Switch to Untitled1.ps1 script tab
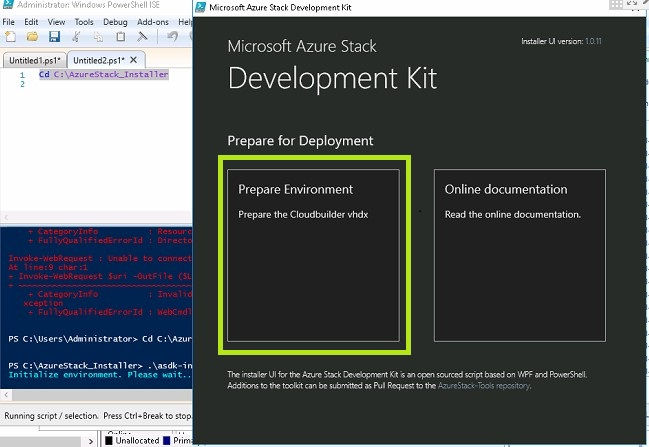This screenshot has width=649, height=447. (35, 60)
